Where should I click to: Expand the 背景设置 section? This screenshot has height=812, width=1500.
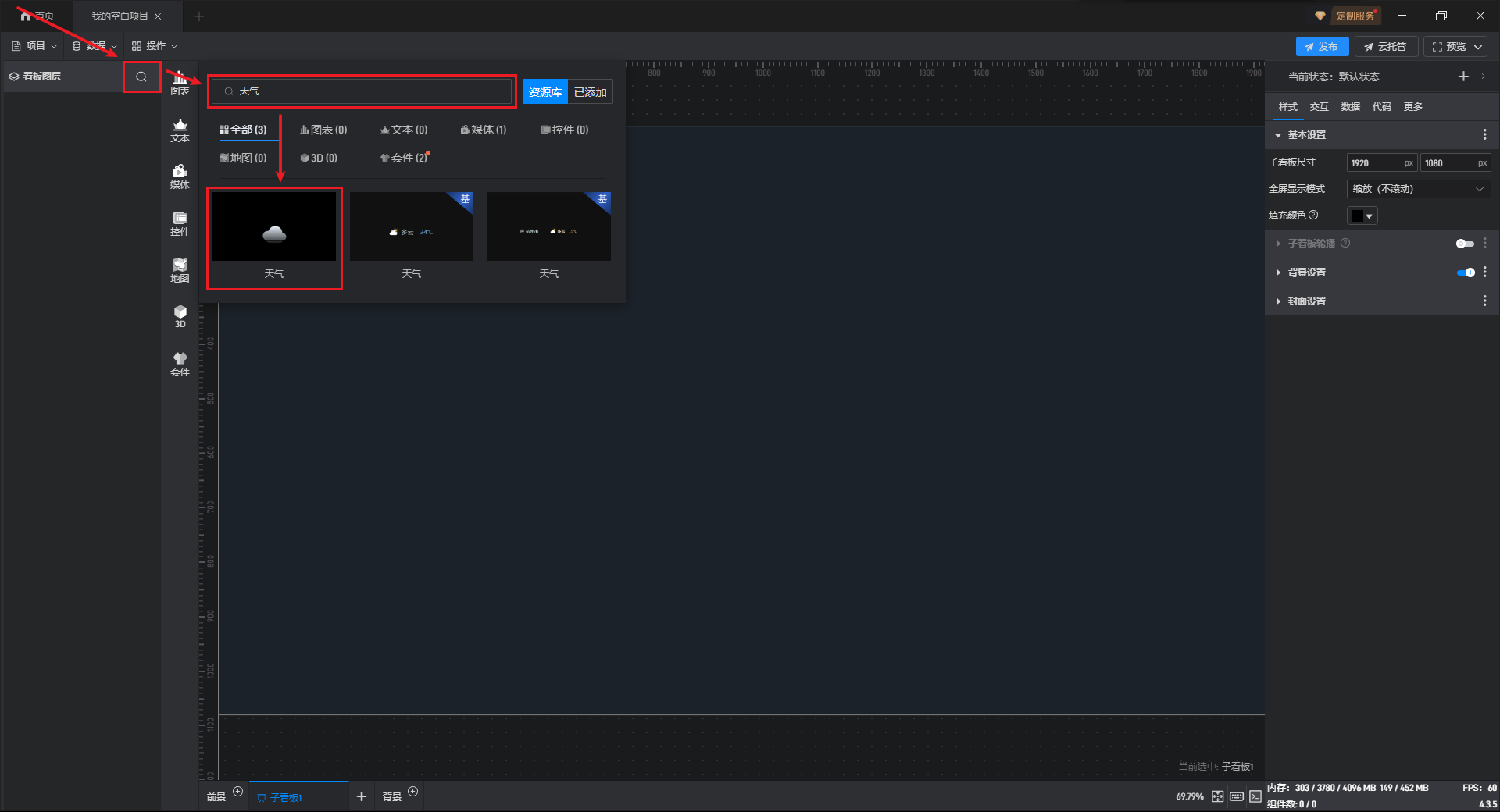[1278, 272]
